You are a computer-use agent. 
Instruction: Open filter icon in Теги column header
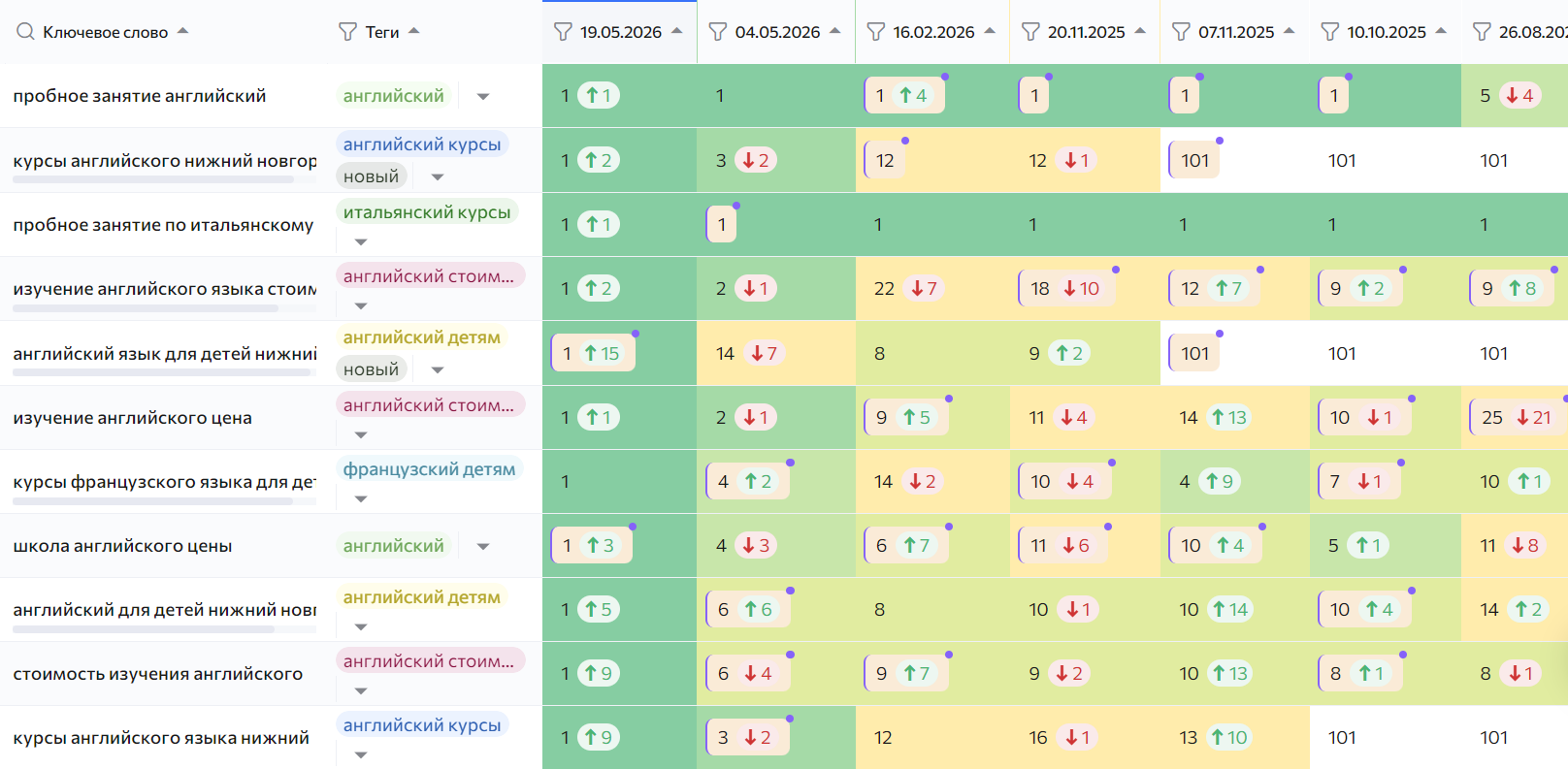tap(347, 32)
